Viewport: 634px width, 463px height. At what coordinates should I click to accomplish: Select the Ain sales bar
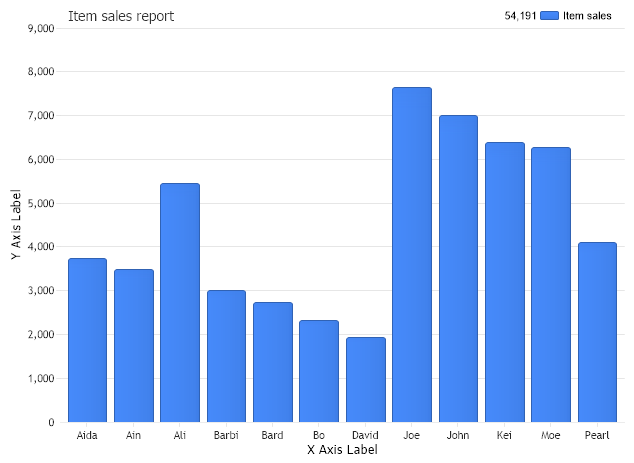[x=134, y=346]
